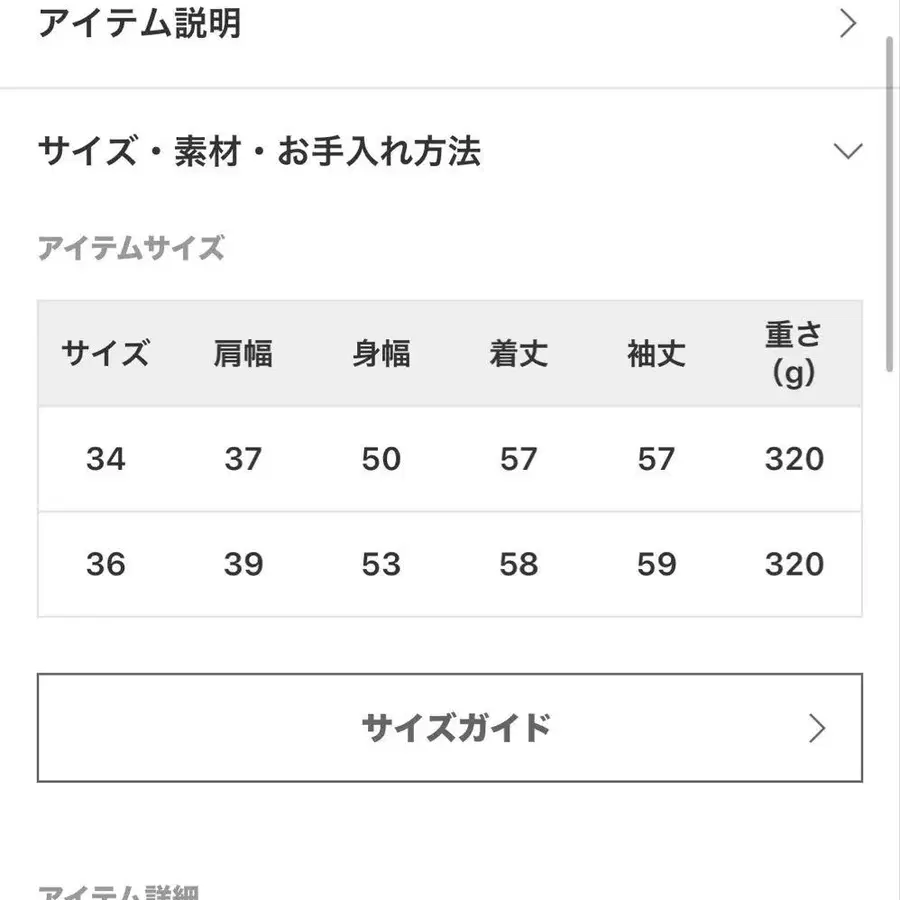
Task: Select the 身幅 column header
Action: click(x=379, y=354)
